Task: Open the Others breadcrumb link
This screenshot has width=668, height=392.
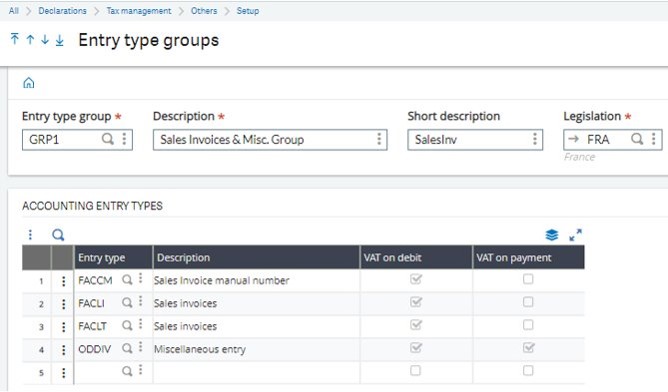Action: pos(204,11)
